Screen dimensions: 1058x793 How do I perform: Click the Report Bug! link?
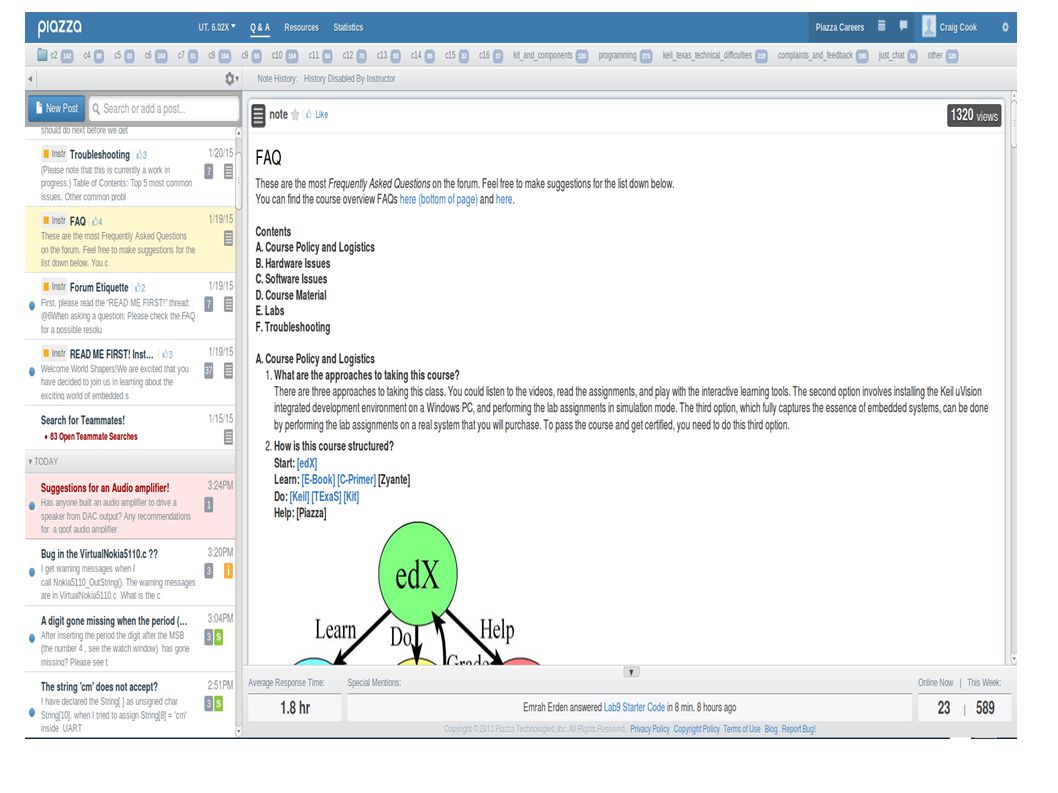(x=799, y=729)
